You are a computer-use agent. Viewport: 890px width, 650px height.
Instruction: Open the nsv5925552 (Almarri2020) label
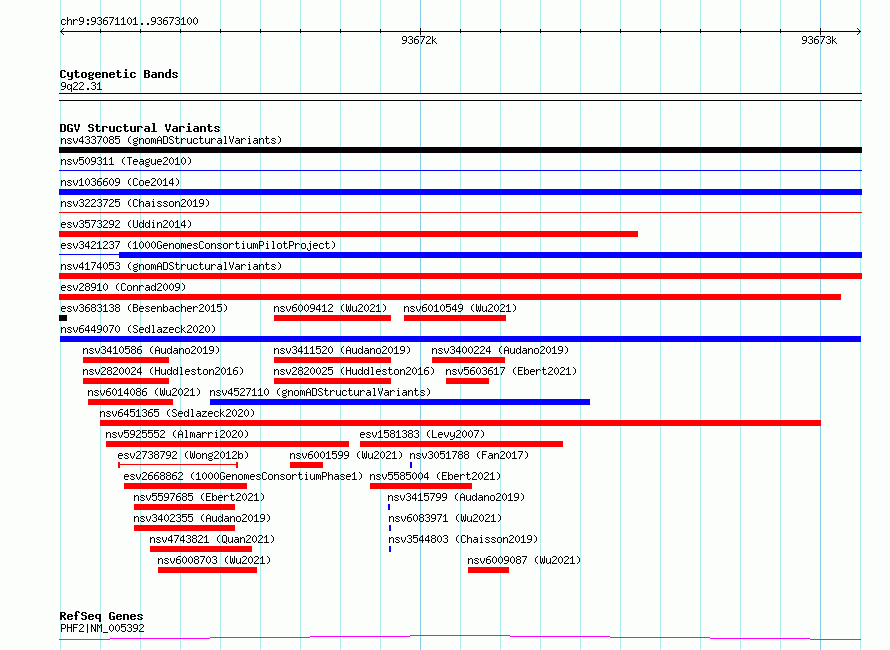click(x=177, y=434)
